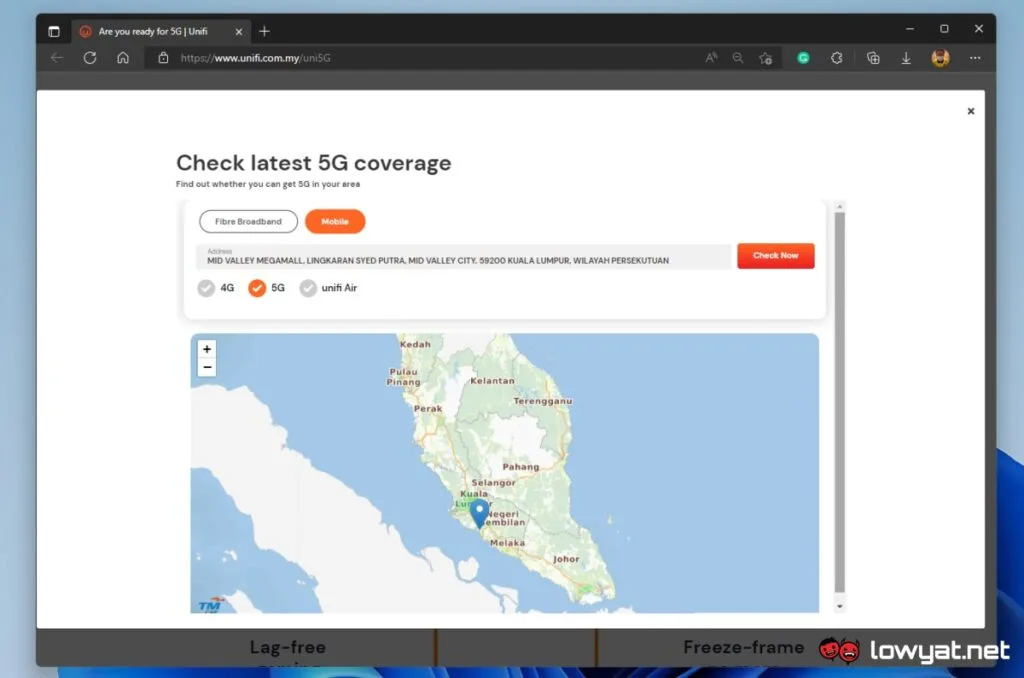Close the 5G coverage popup
Viewport: 1024px width, 678px height.
pos(970,111)
